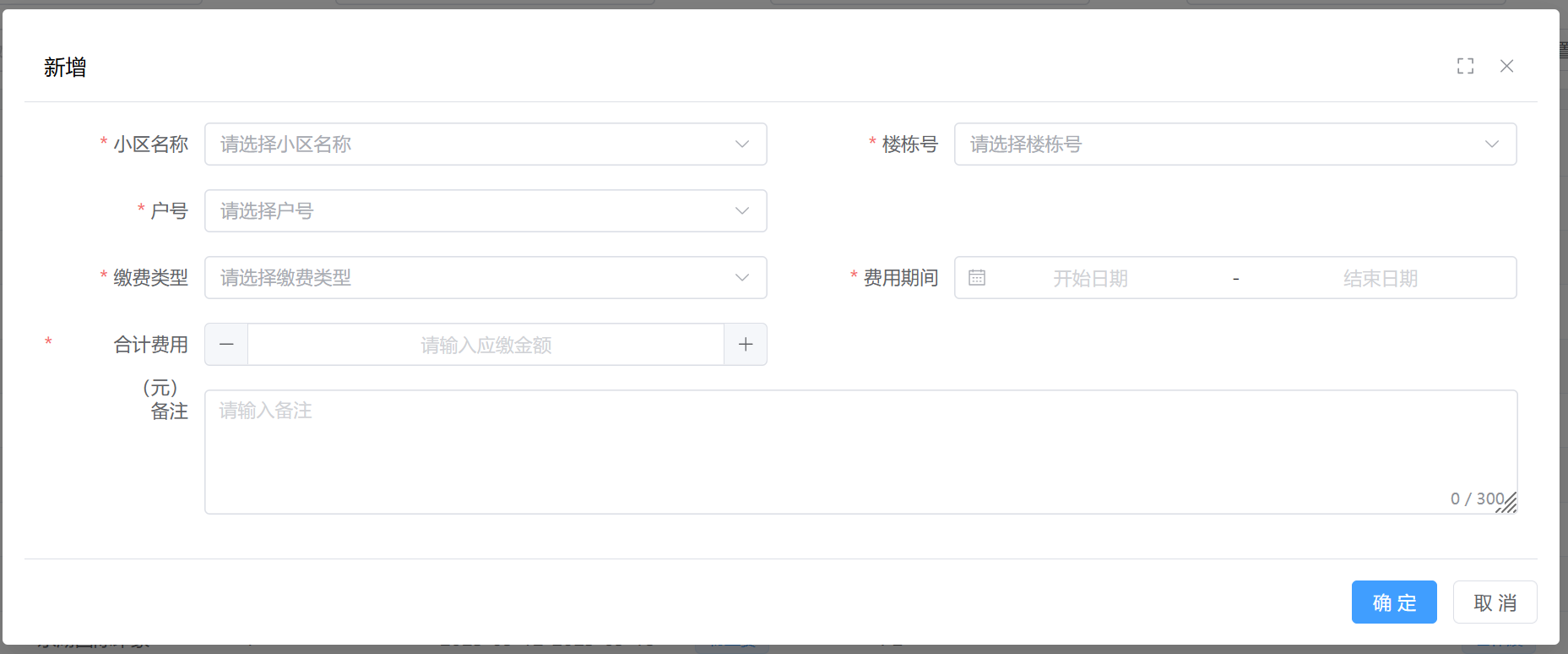Close the 新增 dialog with the X icon

click(x=1506, y=66)
